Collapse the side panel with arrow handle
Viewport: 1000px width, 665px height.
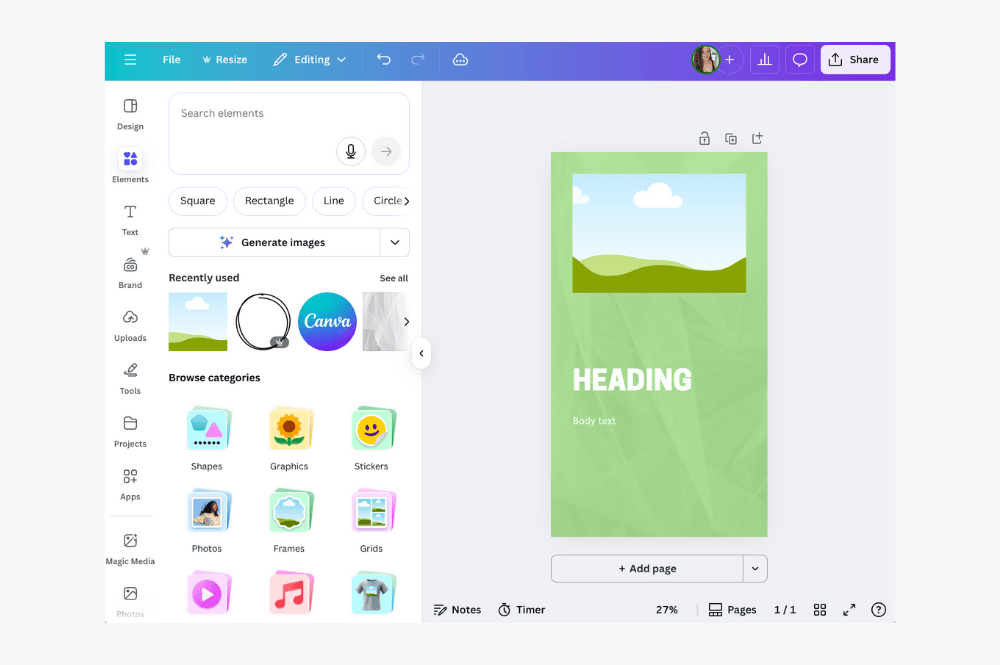click(x=421, y=353)
